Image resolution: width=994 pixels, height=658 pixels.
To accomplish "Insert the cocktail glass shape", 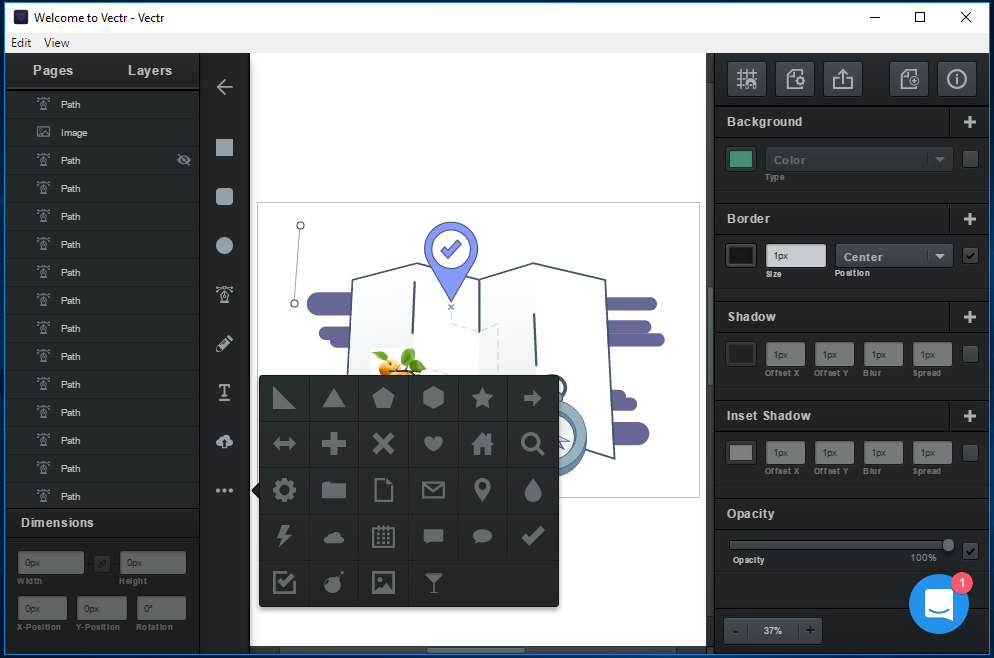I will coord(433,583).
